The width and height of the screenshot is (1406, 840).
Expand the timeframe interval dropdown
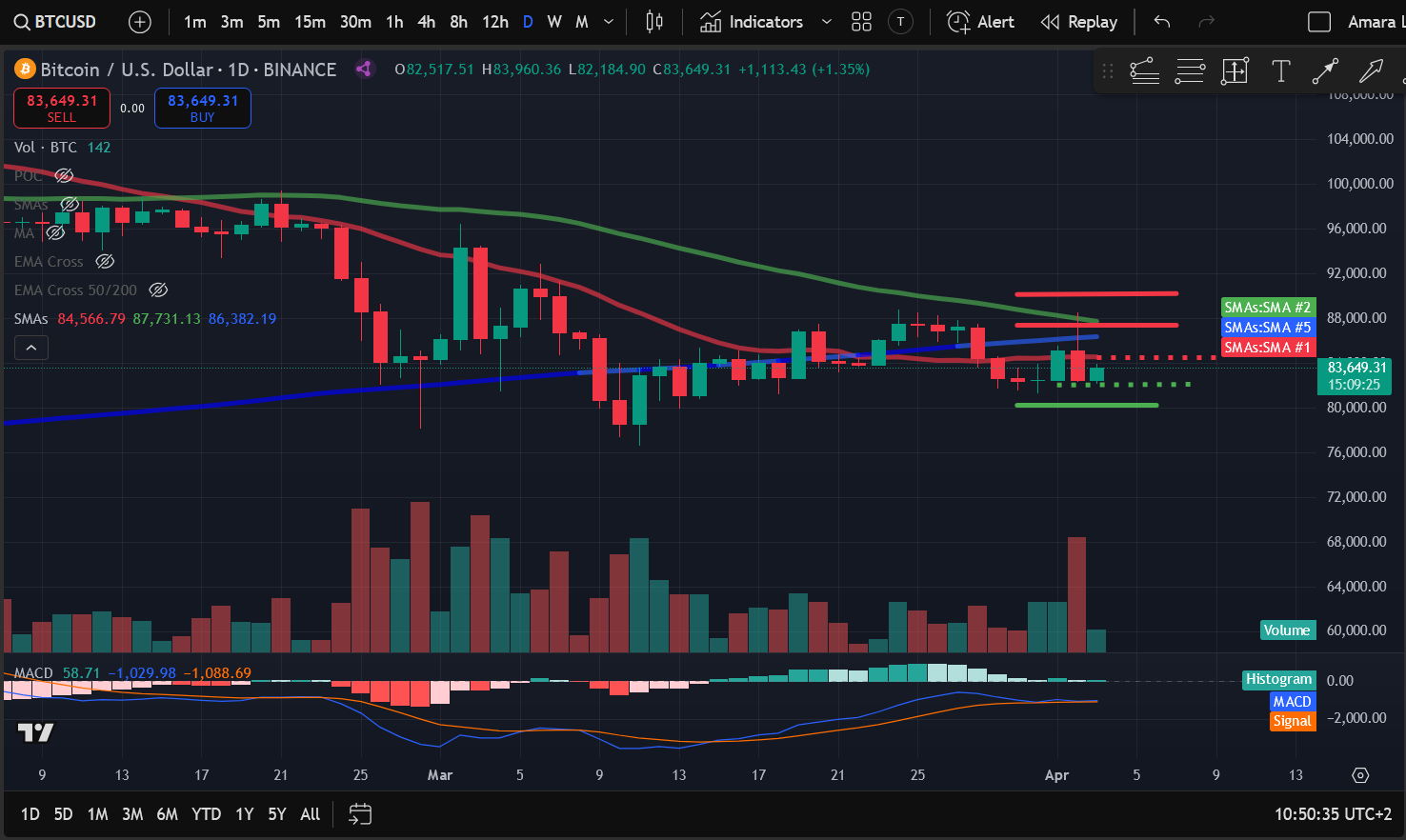pos(609,22)
